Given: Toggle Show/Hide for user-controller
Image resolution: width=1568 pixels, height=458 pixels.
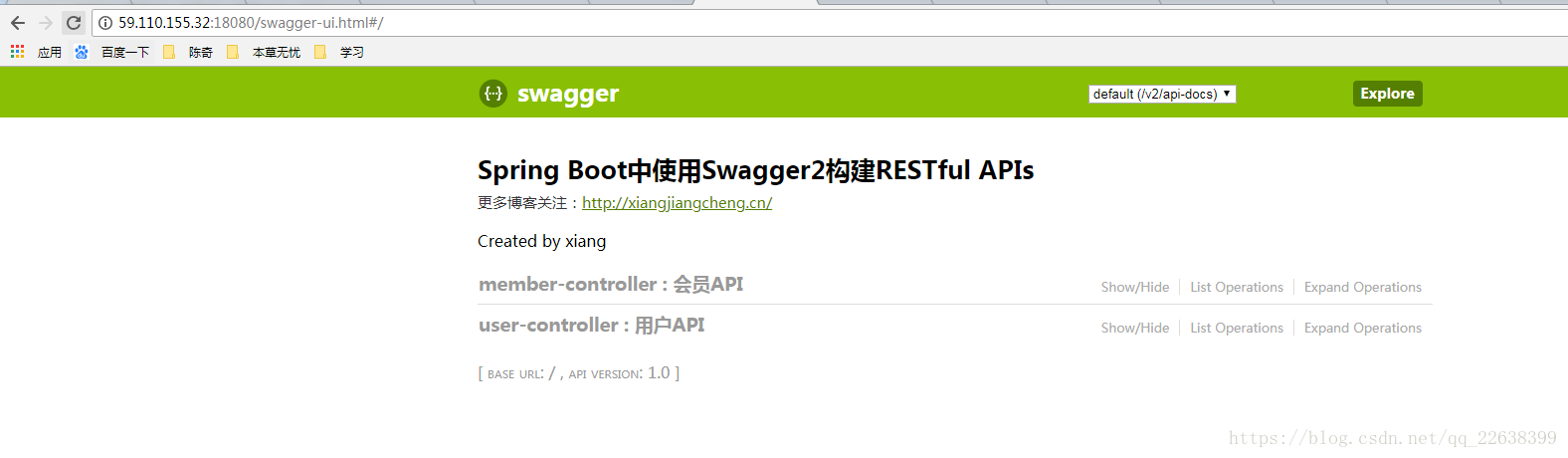Looking at the screenshot, I should click(1135, 328).
